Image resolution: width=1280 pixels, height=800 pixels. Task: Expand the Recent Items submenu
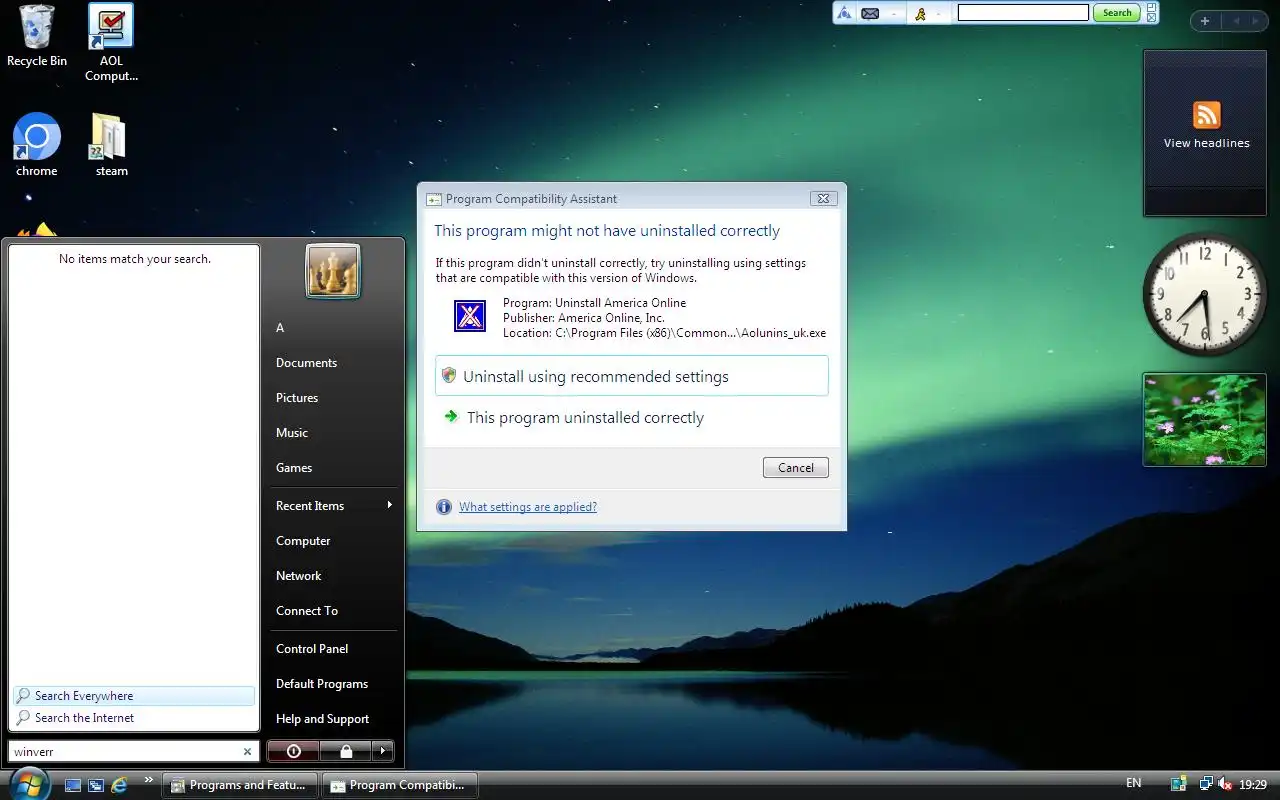[332, 506]
